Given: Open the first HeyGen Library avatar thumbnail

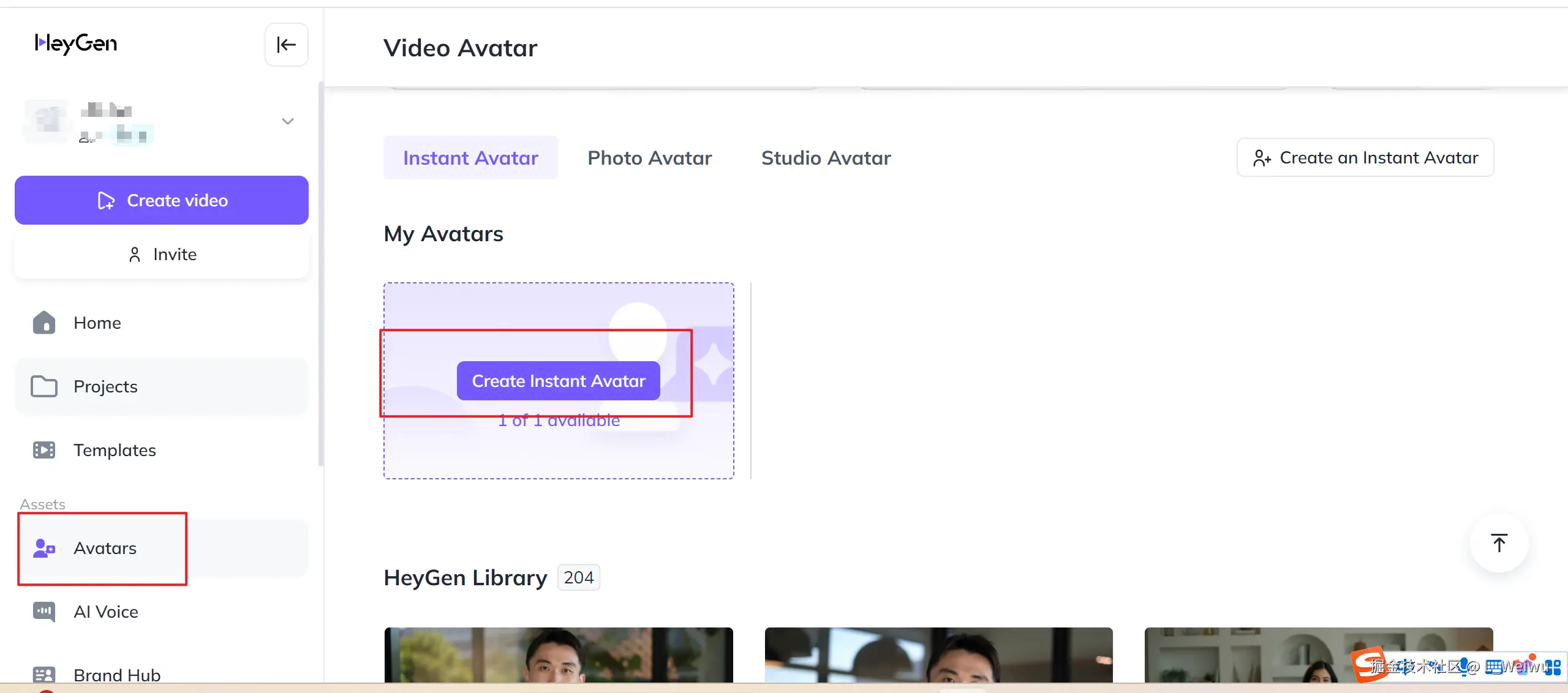Looking at the screenshot, I should coord(559,655).
